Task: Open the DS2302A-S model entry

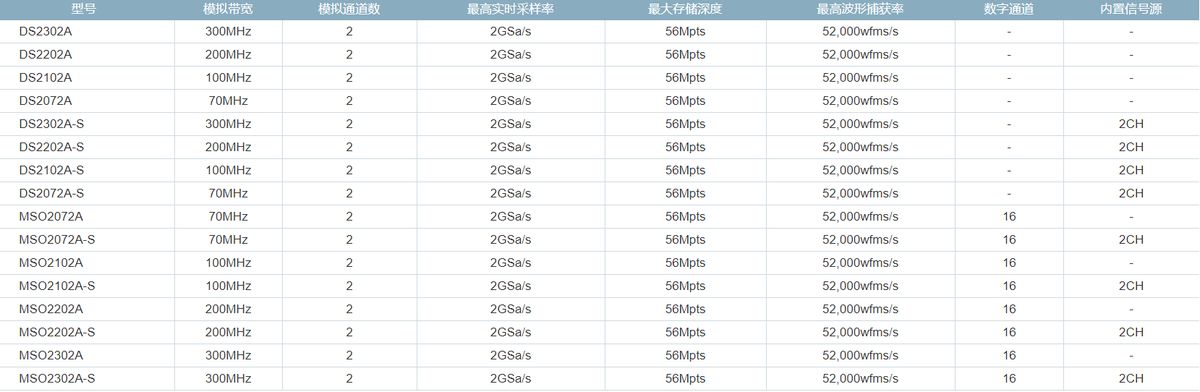Action: 52,124
